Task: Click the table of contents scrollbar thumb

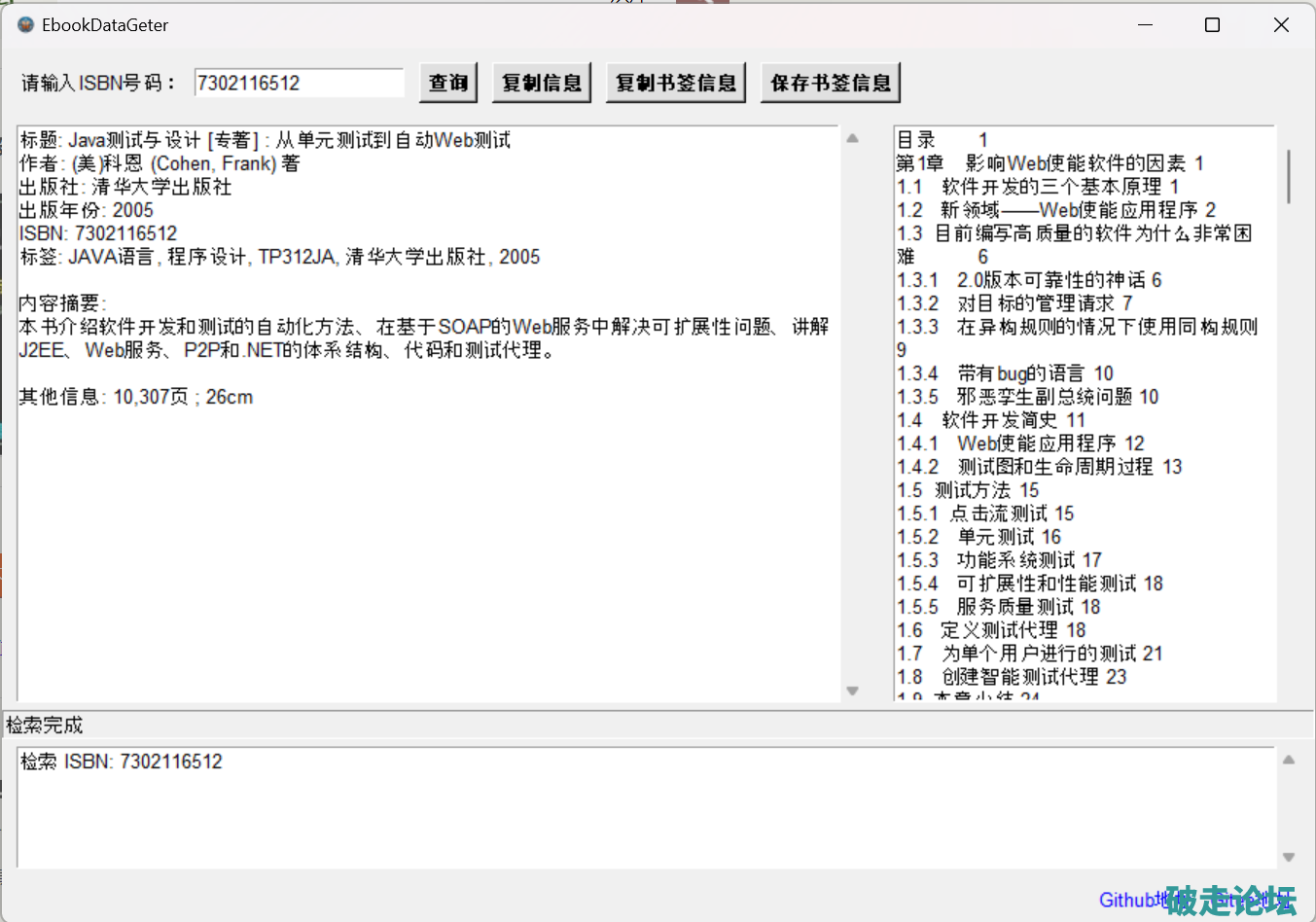Action: tap(1289, 176)
